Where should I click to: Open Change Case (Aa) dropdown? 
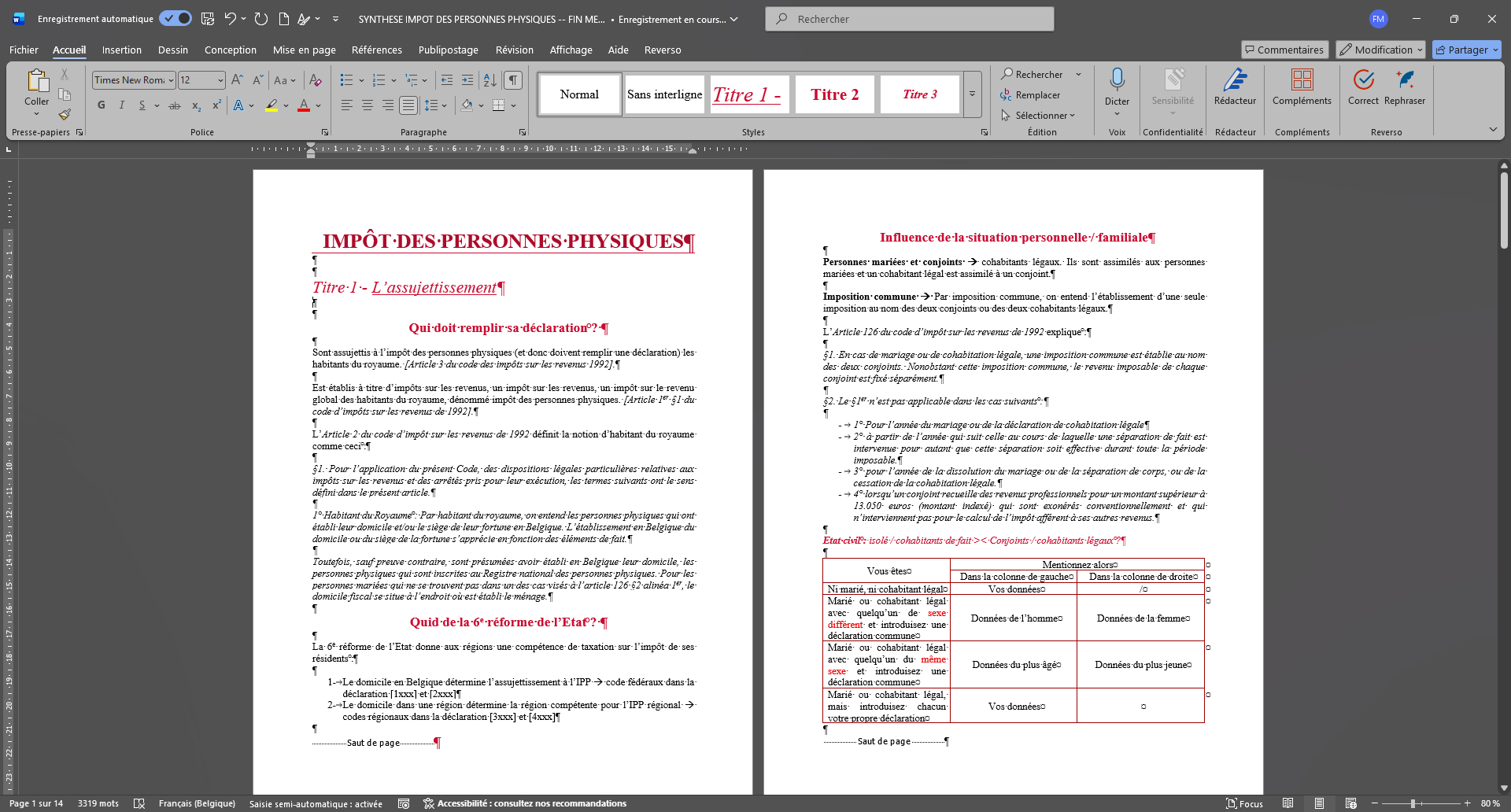pos(284,80)
